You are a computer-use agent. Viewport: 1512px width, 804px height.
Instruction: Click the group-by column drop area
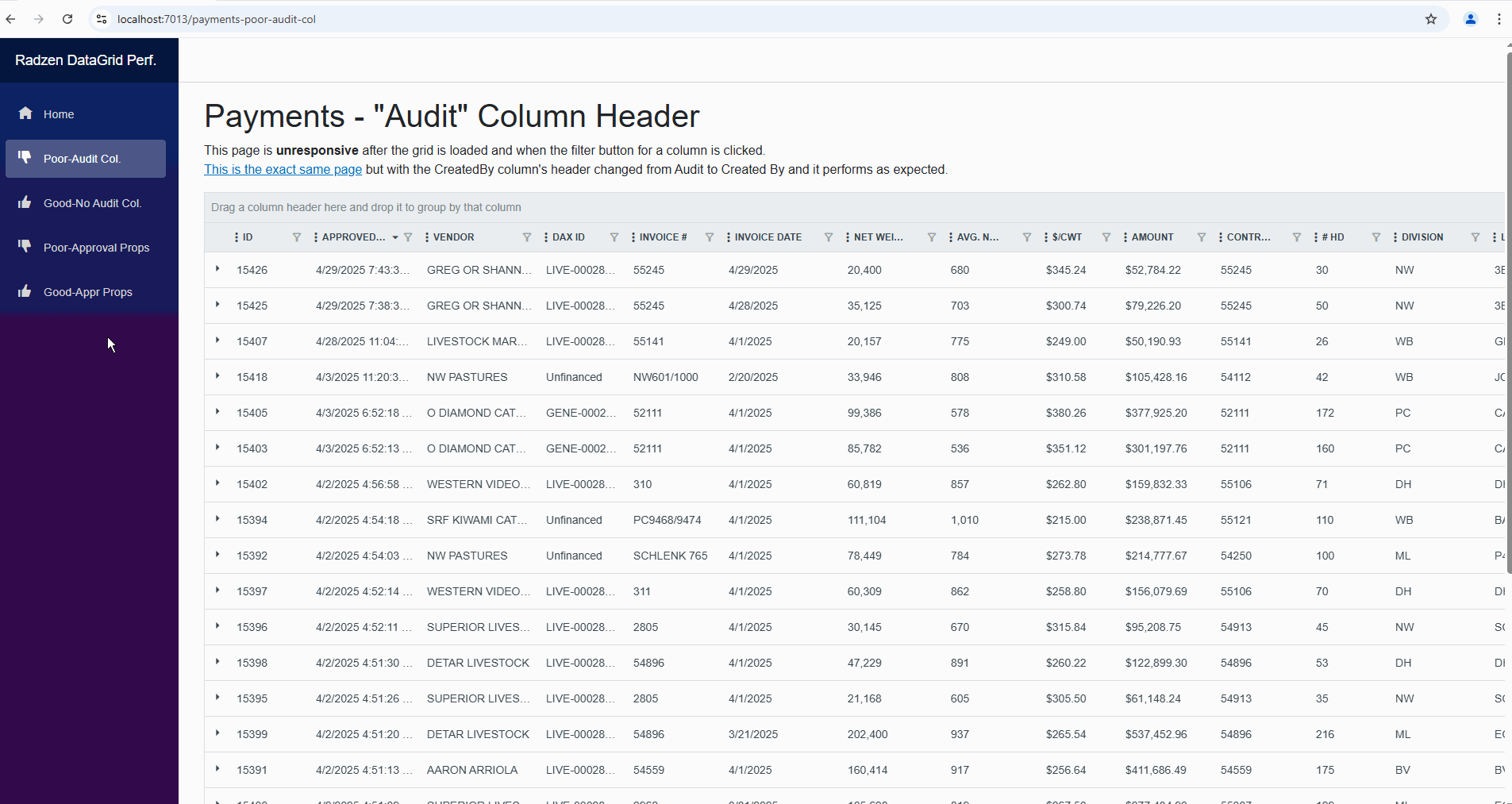(854, 207)
